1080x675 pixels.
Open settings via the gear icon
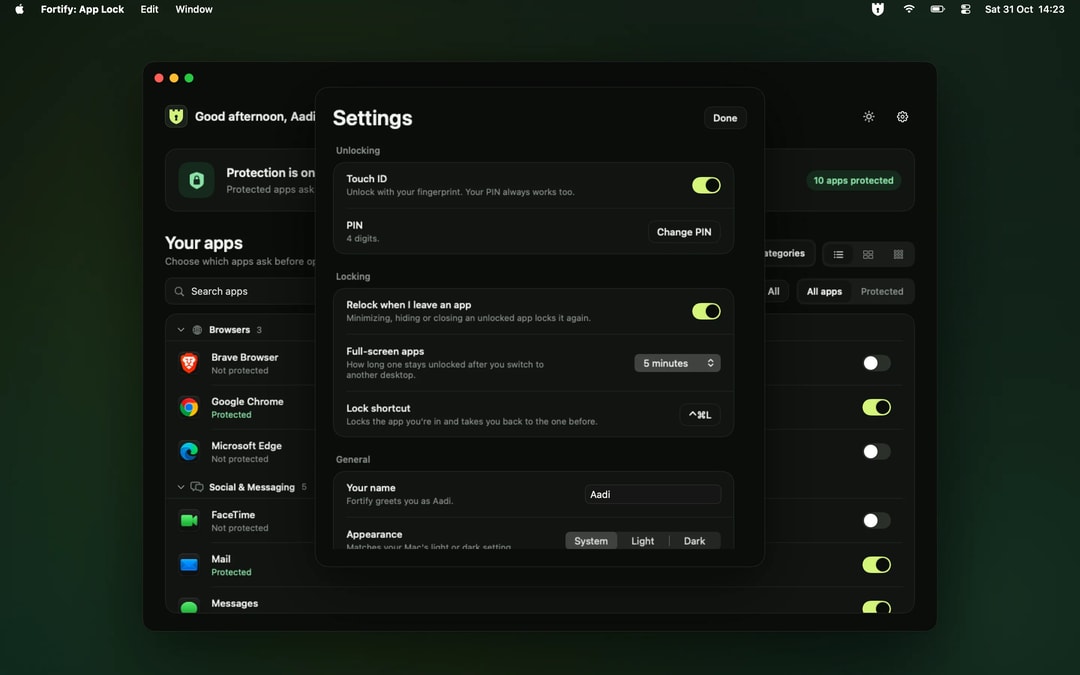(902, 116)
